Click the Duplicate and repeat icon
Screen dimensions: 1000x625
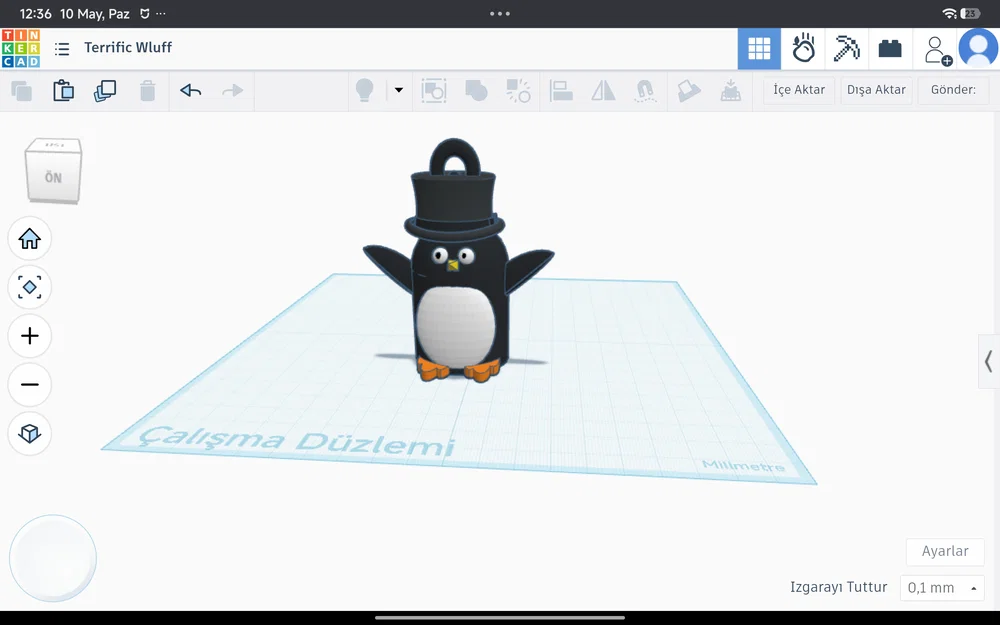(x=105, y=91)
